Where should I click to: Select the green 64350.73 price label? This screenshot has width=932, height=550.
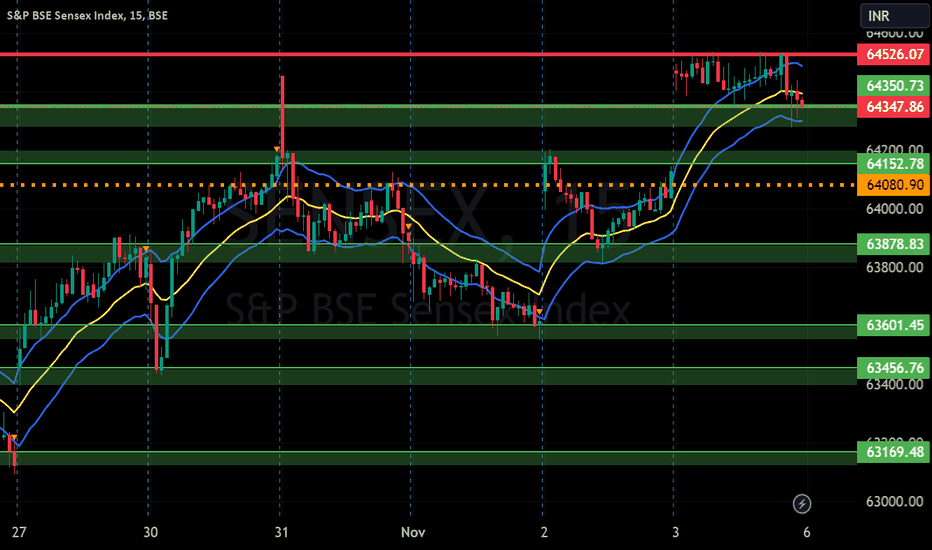click(894, 86)
